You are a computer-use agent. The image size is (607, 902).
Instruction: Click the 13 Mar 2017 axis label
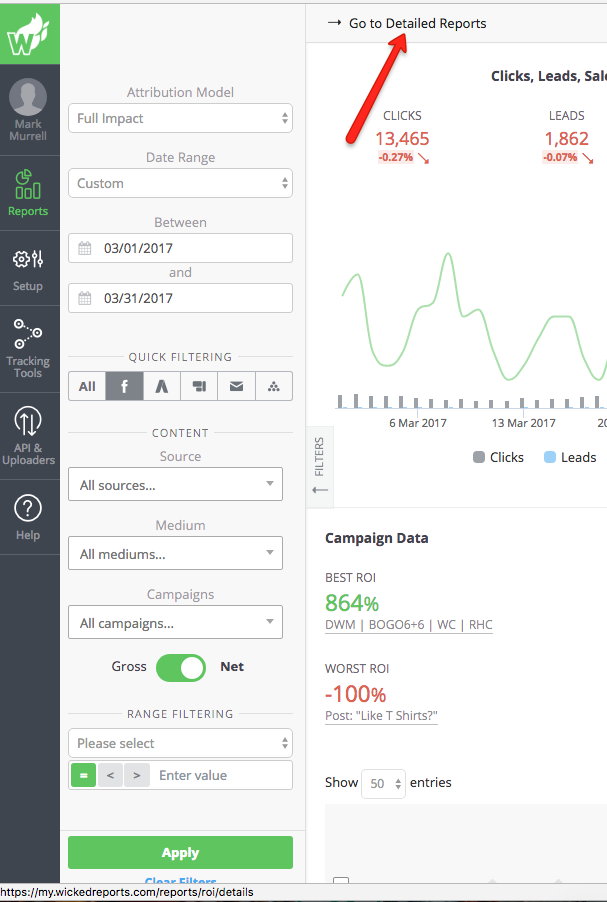[524, 423]
